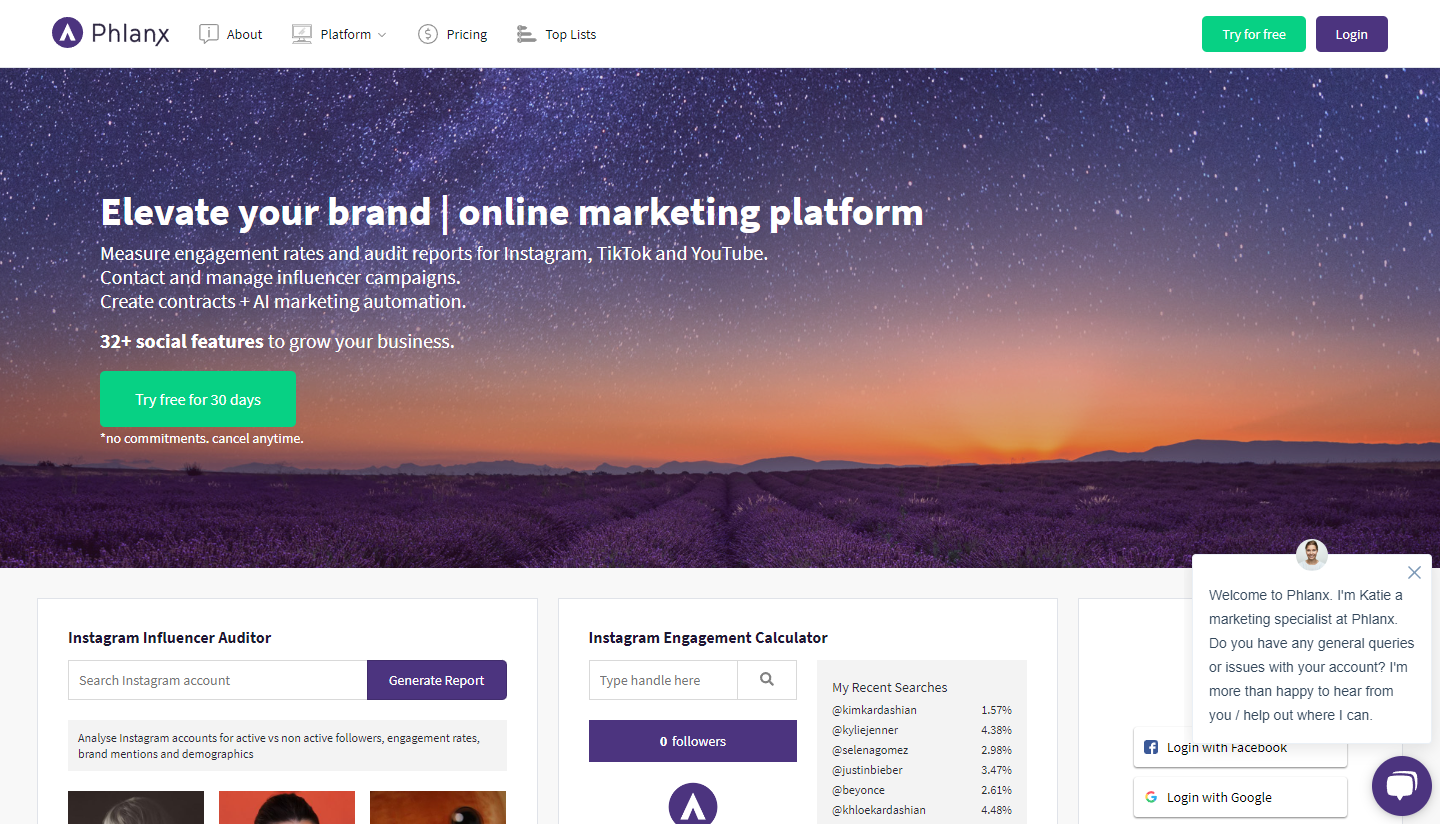The height and width of the screenshot is (824, 1440).
Task: Click the magnifier search icon in Engagement Calculator
Action: (x=767, y=680)
